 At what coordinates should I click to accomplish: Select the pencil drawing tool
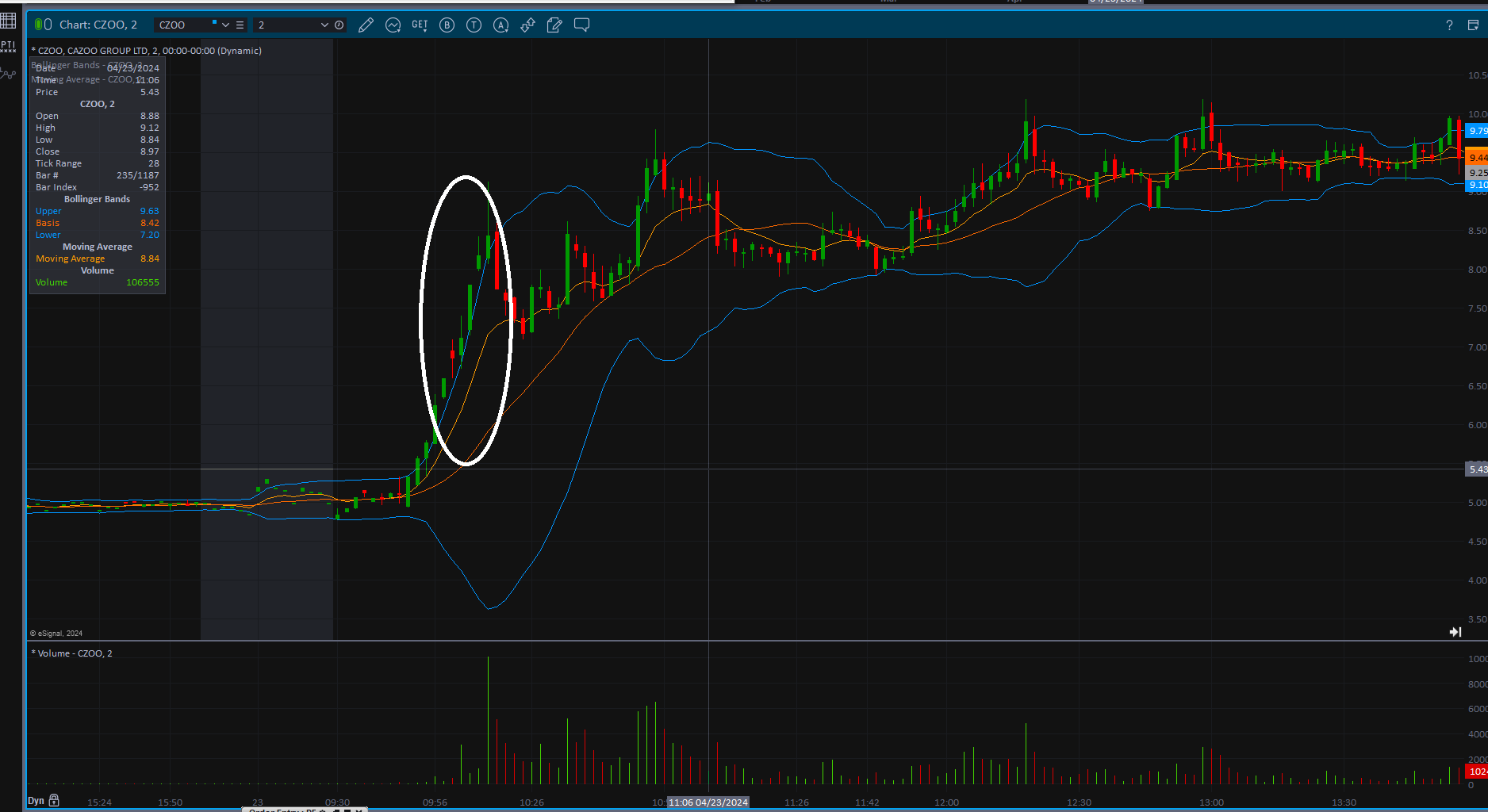click(x=366, y=25)
